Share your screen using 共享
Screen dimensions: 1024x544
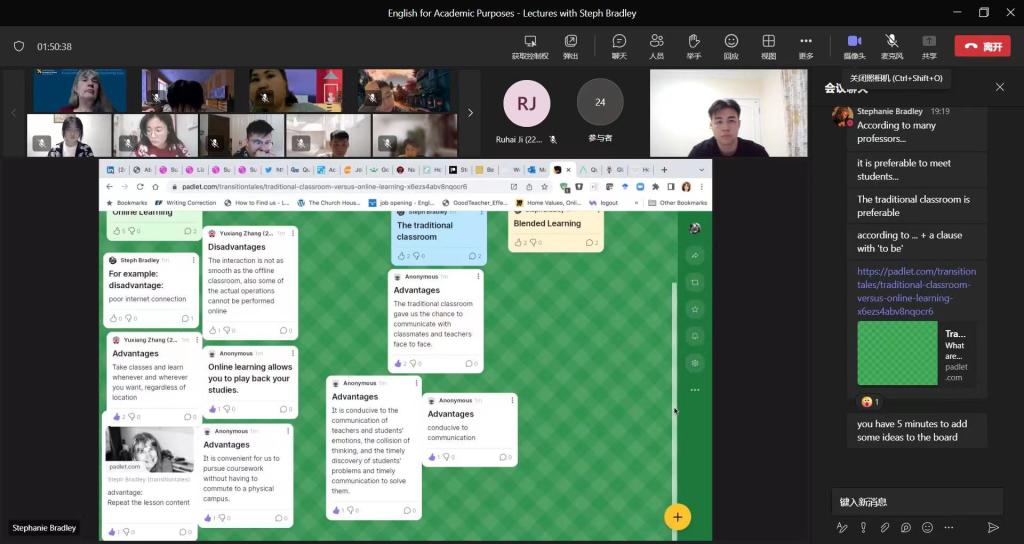tap(929, 45)
